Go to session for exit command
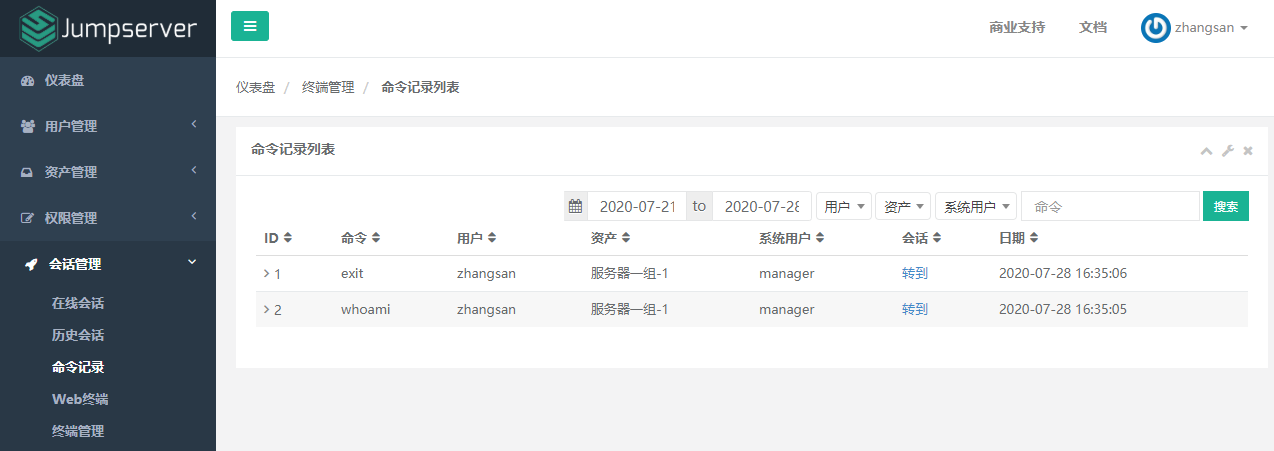This screenshot has width=1274, height=451. (915, 273)
